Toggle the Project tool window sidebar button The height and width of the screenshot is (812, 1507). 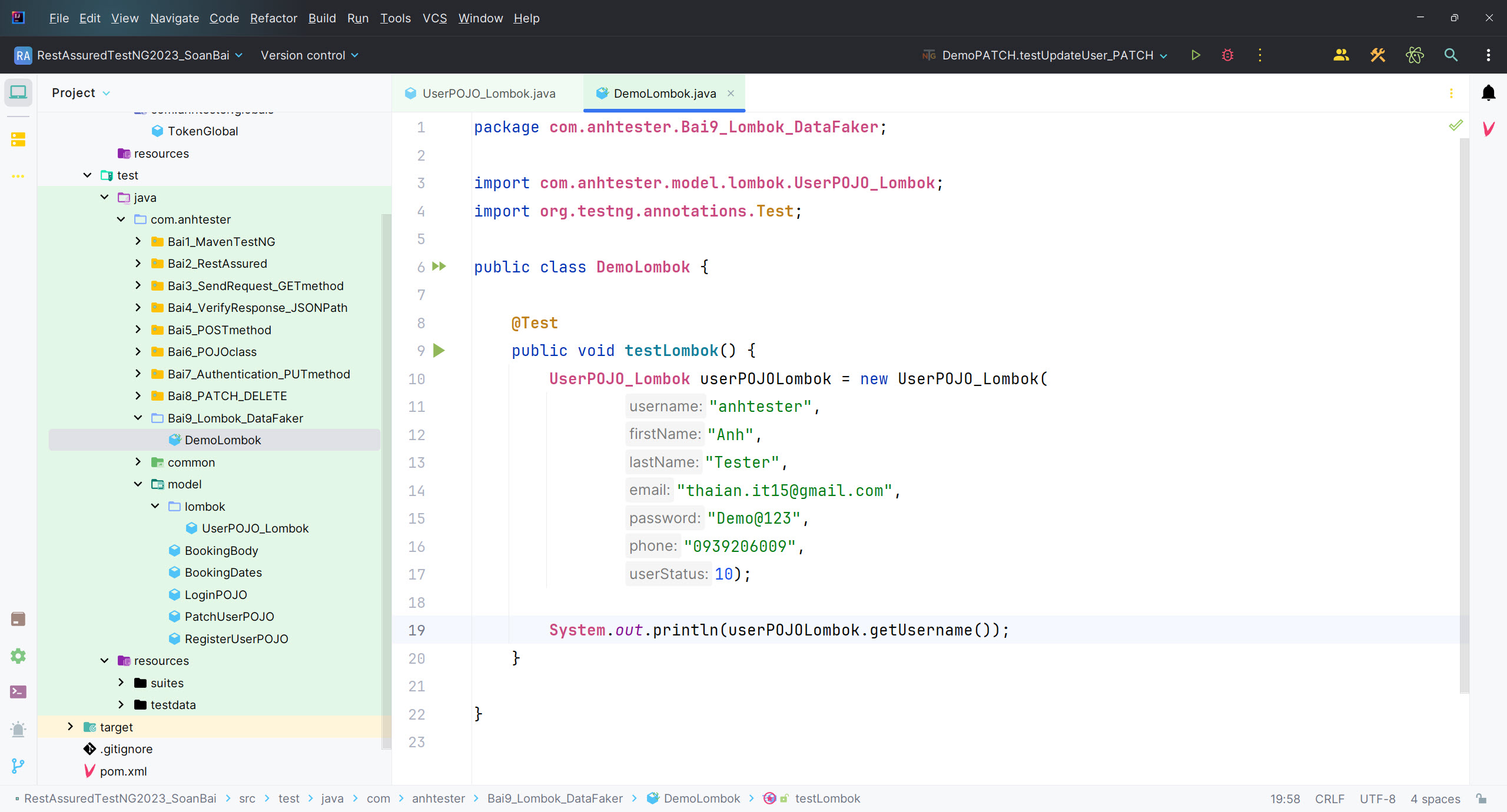[18, 93]
